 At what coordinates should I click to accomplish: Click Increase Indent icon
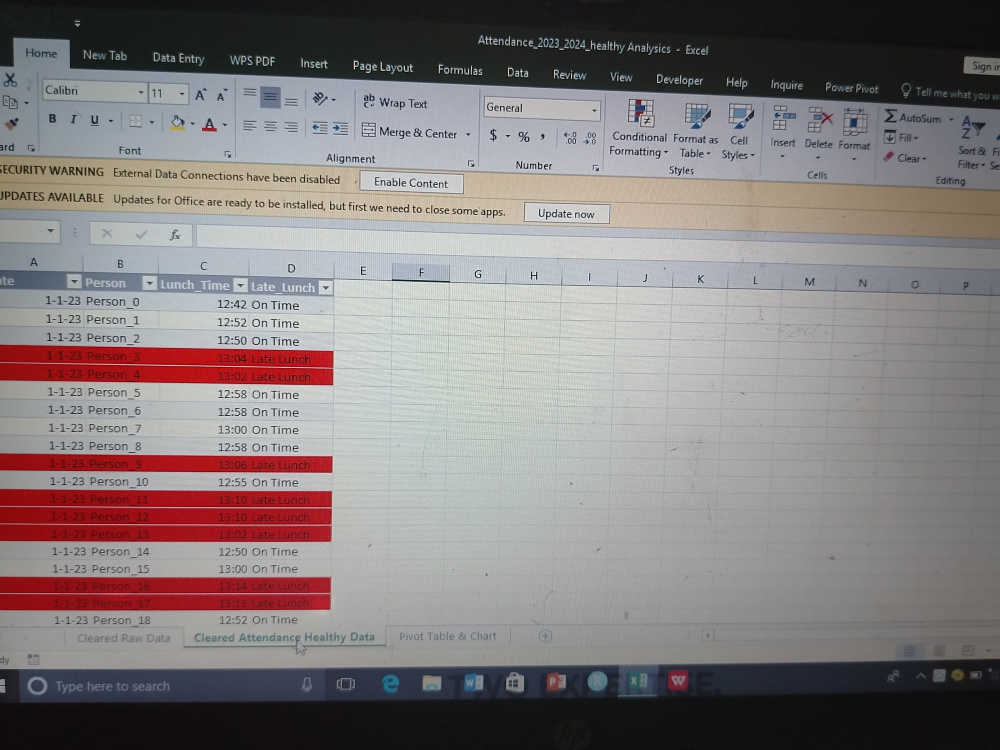pyautogui.click(x=341, y=129)
